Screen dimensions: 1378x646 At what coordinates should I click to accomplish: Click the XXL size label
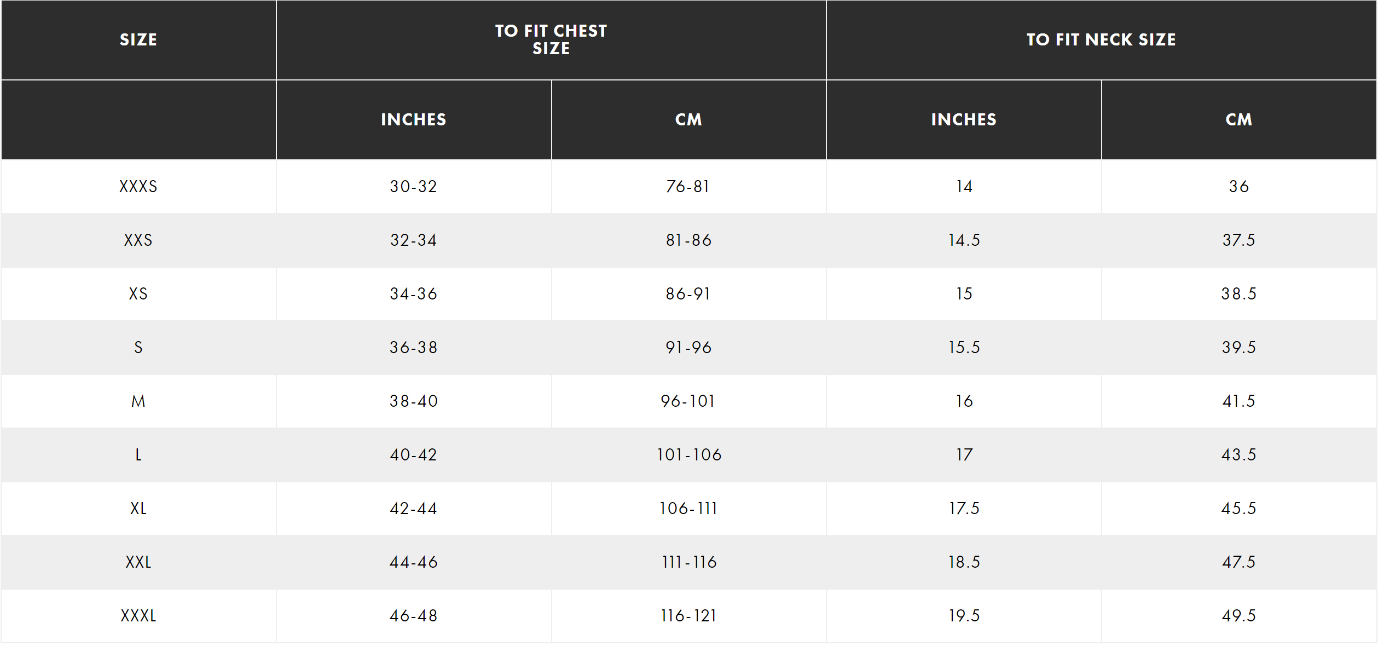click(x=138, y=562)
